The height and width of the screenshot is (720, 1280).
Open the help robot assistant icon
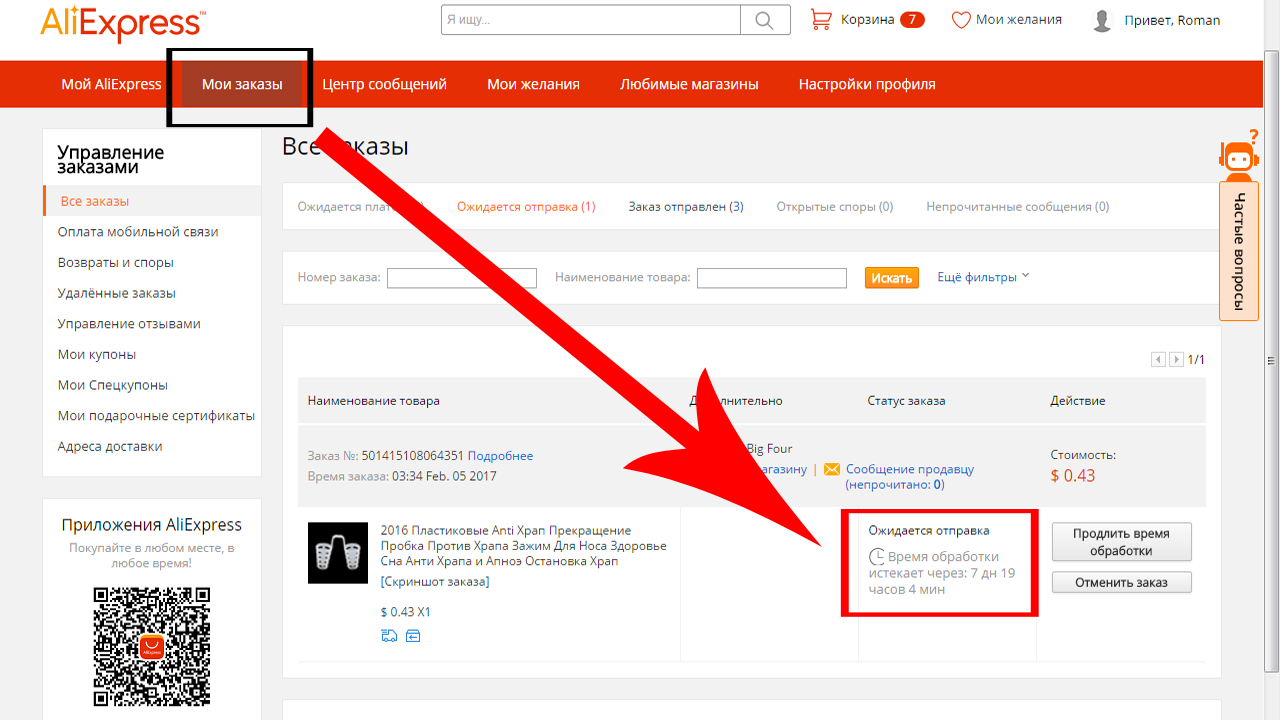1239,155
